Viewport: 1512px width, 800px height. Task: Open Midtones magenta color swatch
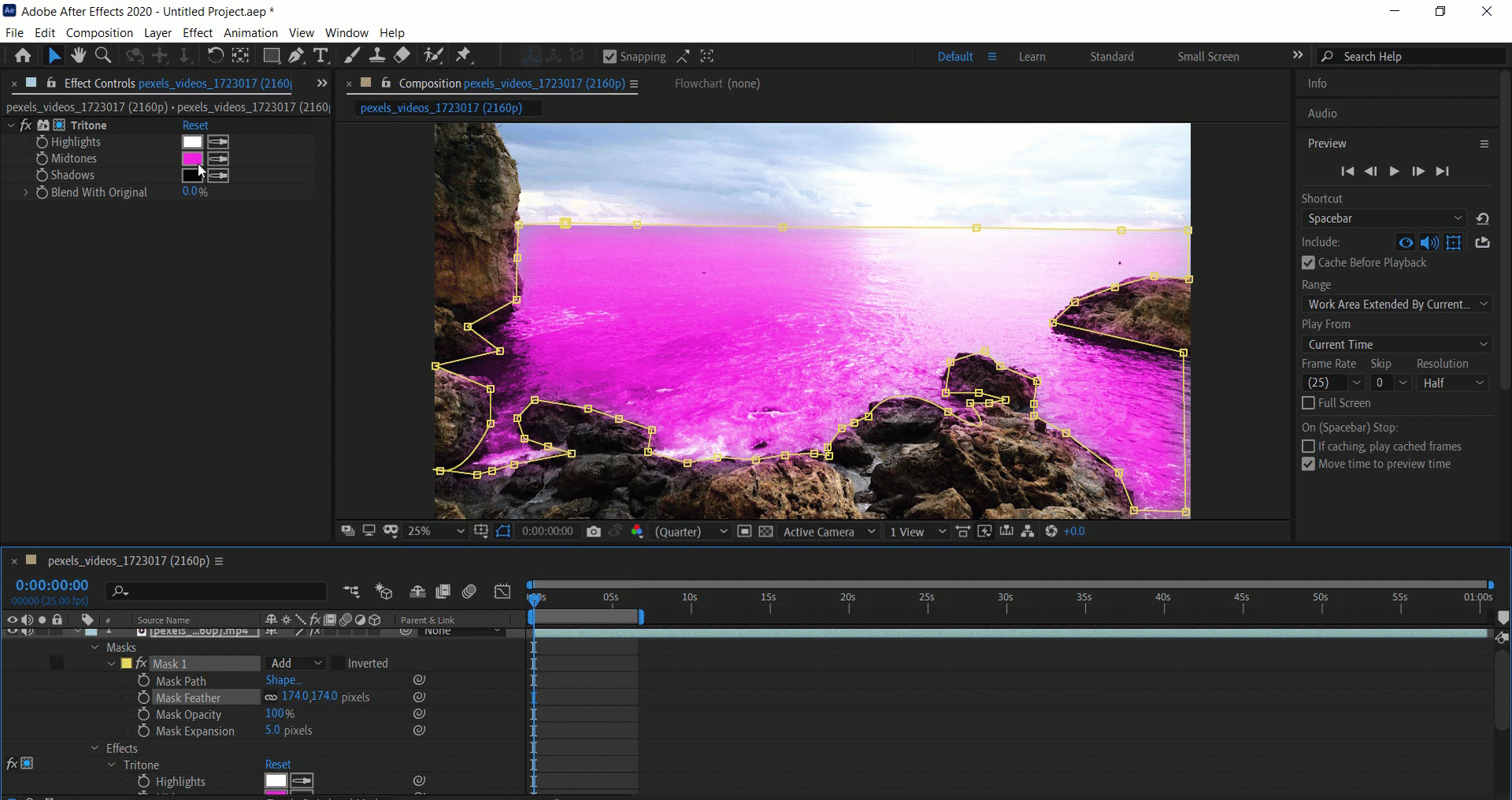[192, 158]
